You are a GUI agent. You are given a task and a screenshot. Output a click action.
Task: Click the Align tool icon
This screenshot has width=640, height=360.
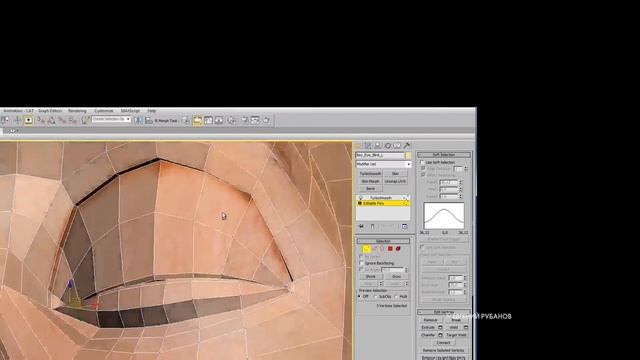click(x=149, y=120)
